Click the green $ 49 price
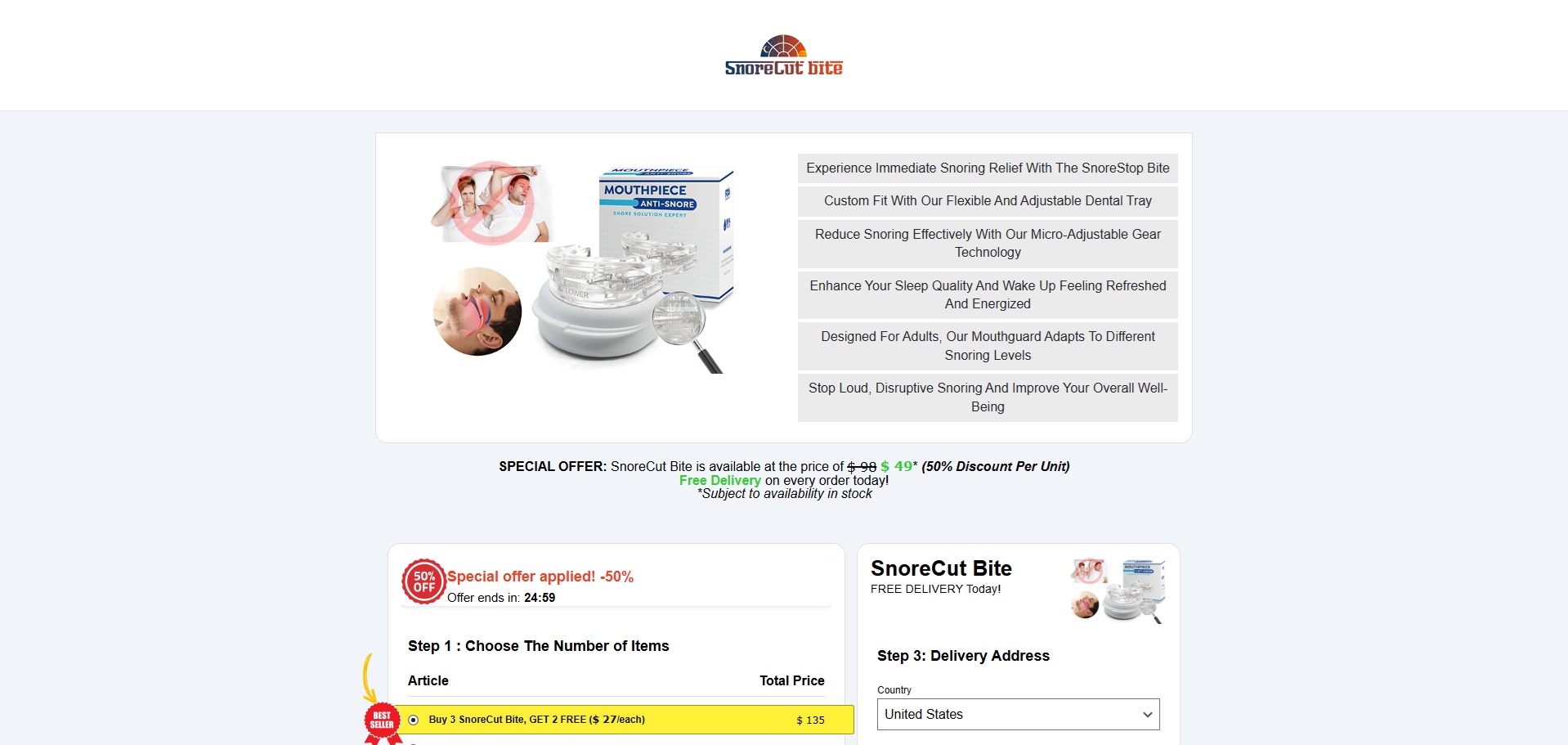 click(x=896, y=466)
